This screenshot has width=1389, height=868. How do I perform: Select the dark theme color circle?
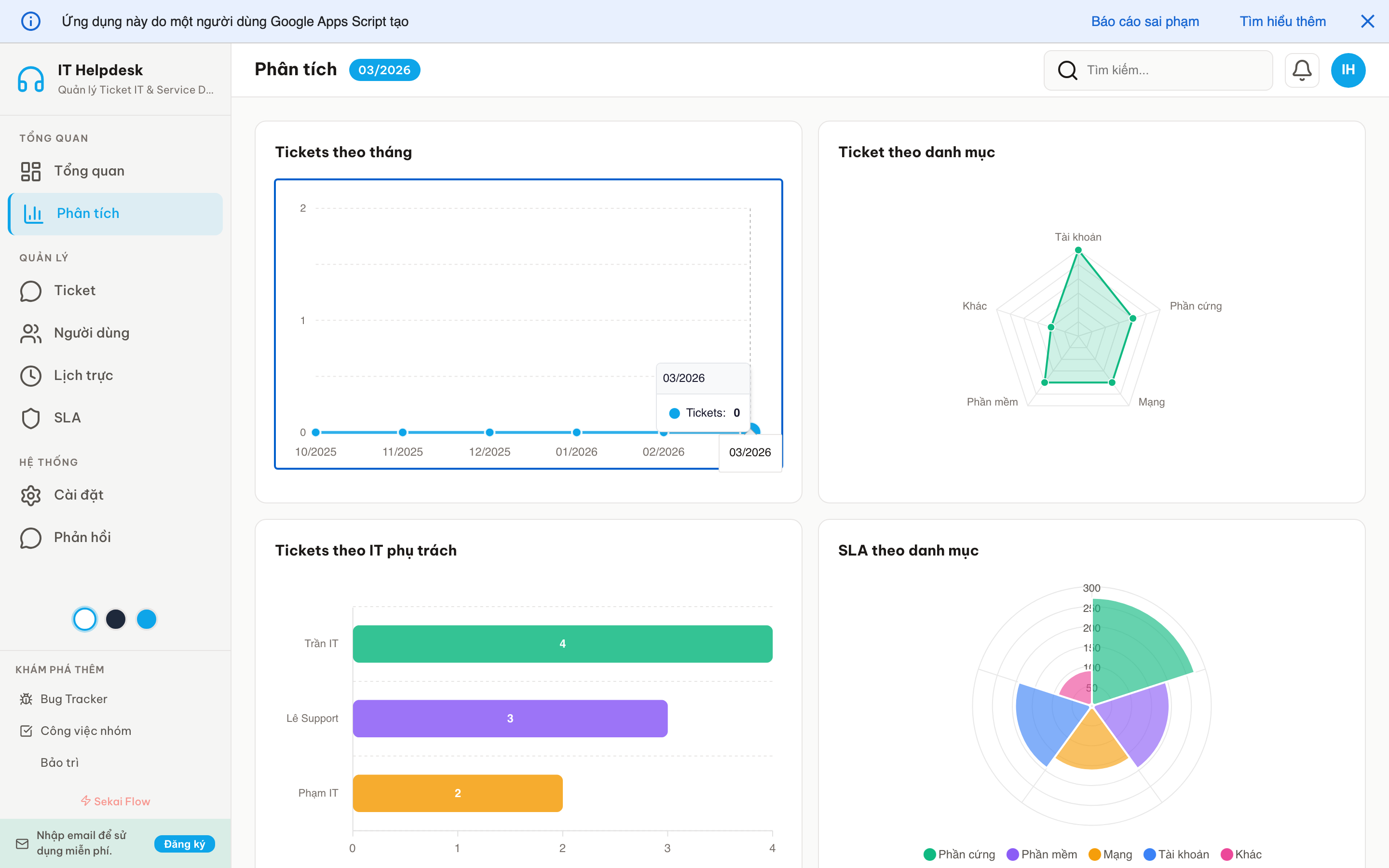[116, 619]
